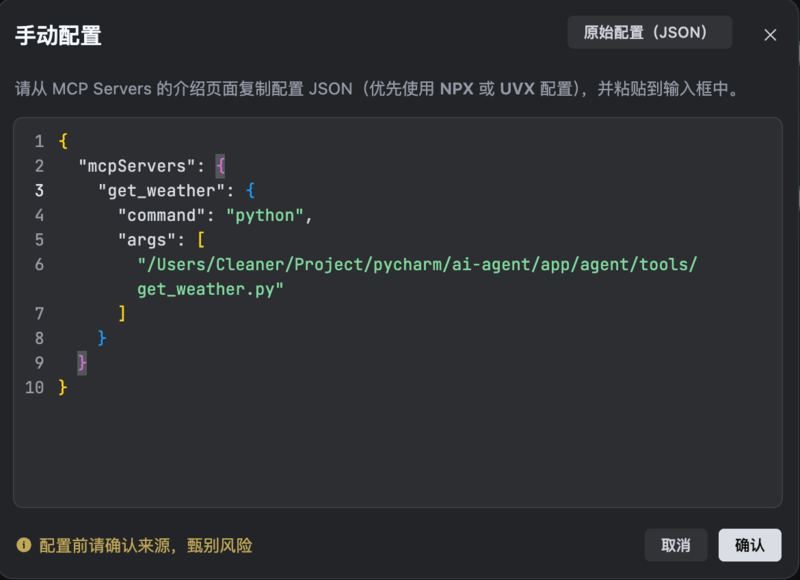Screen dimensions: 800x580
Task: Click the 取消 button
Action: tap(676, 545)
